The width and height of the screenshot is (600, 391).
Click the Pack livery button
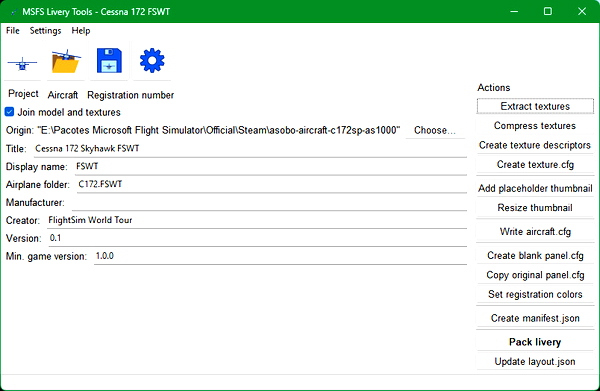click(535, 342)
